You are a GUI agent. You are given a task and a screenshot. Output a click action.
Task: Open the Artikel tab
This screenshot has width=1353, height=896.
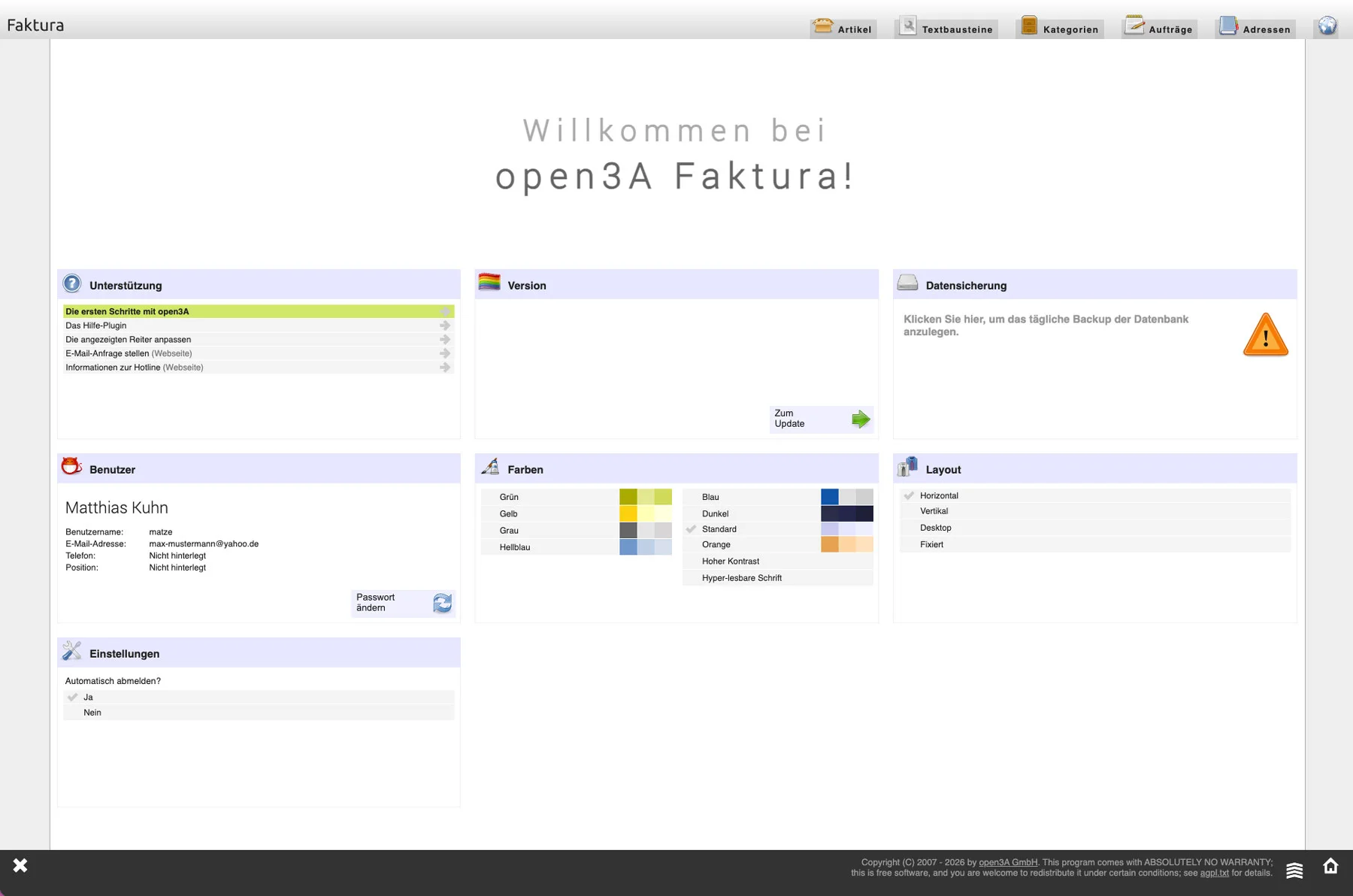pos(843,28)
